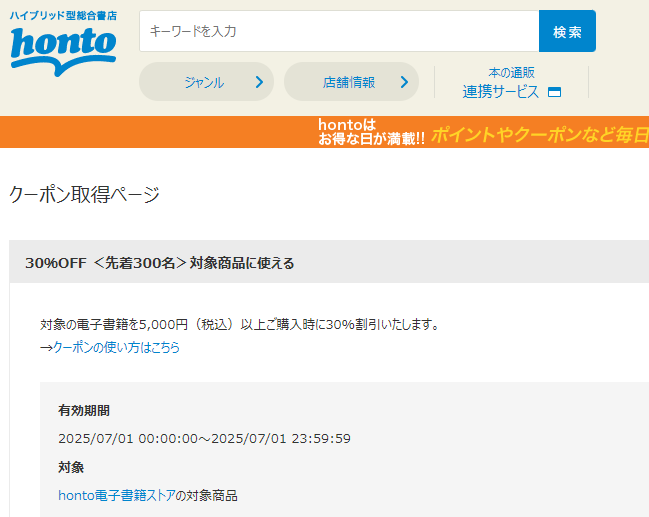Click the honto logo
649x517 pixels.
(x=63, y=51)
